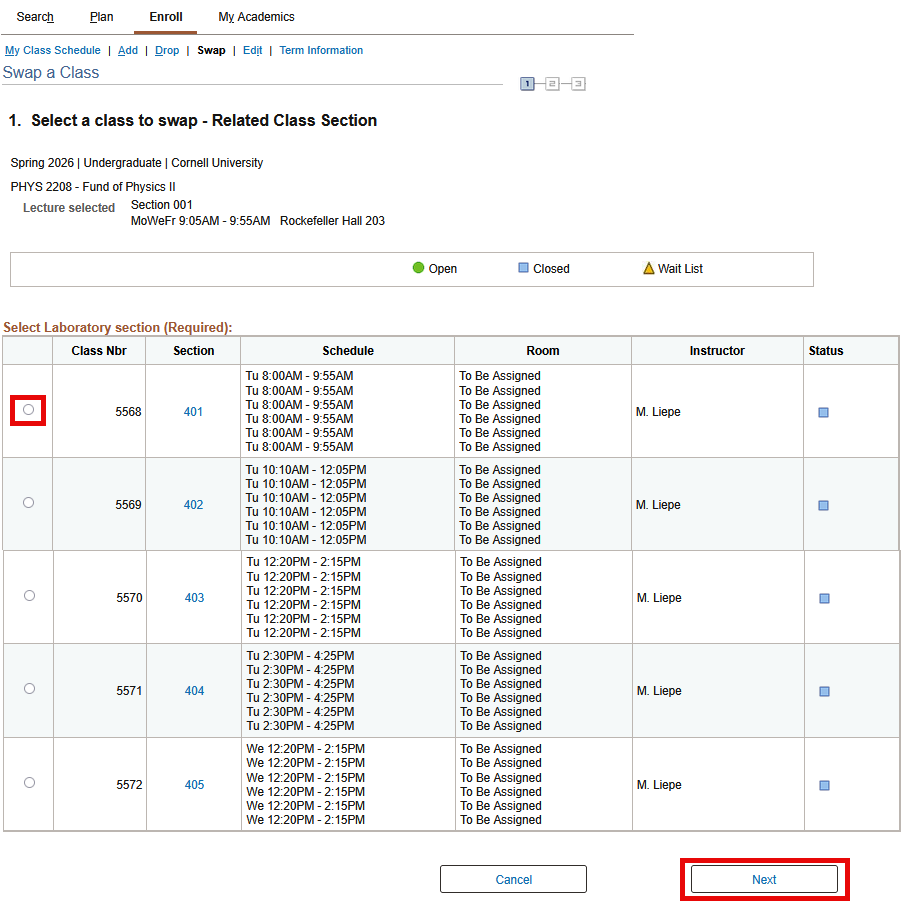
Task: Click the Closed status square for section 404
Action: click(823, 691)
